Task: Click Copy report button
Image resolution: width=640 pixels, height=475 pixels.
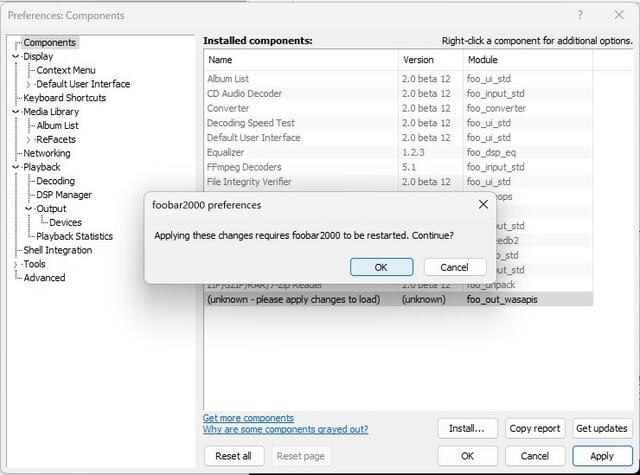Action: point(535,428)
